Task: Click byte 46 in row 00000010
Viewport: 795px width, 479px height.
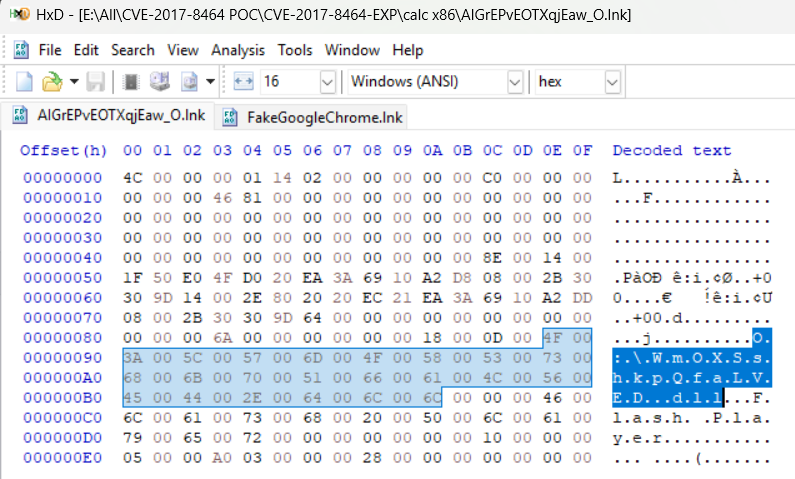Action: click(223, 198)
